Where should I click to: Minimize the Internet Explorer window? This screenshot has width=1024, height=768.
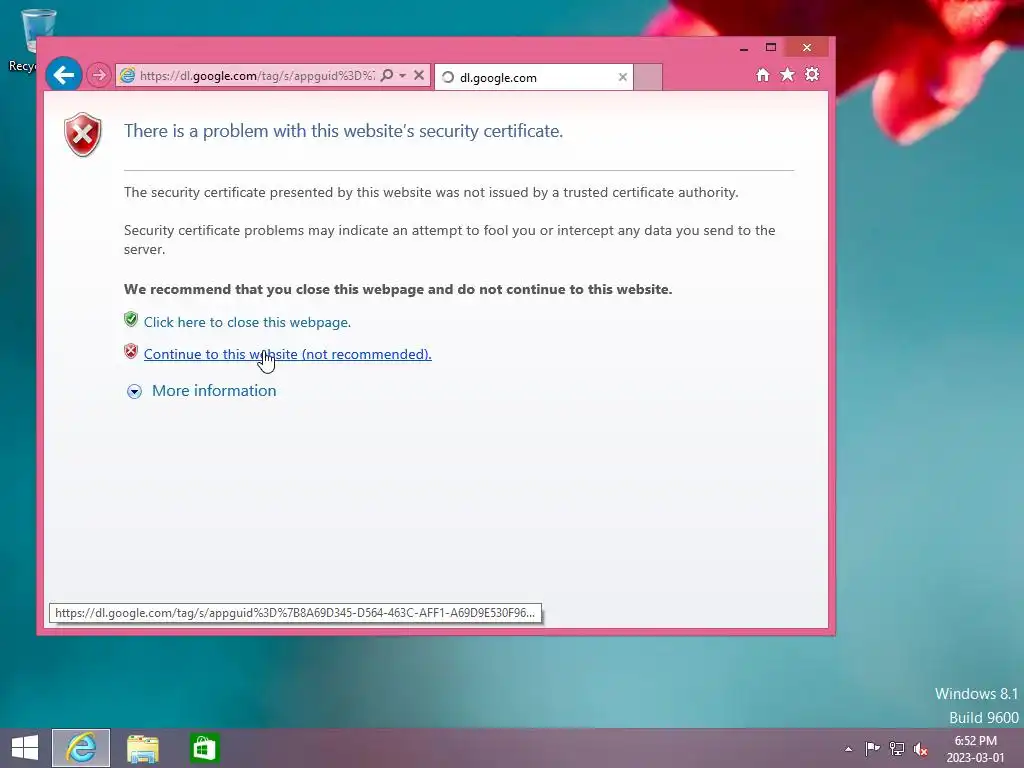[x=743, y=48]
